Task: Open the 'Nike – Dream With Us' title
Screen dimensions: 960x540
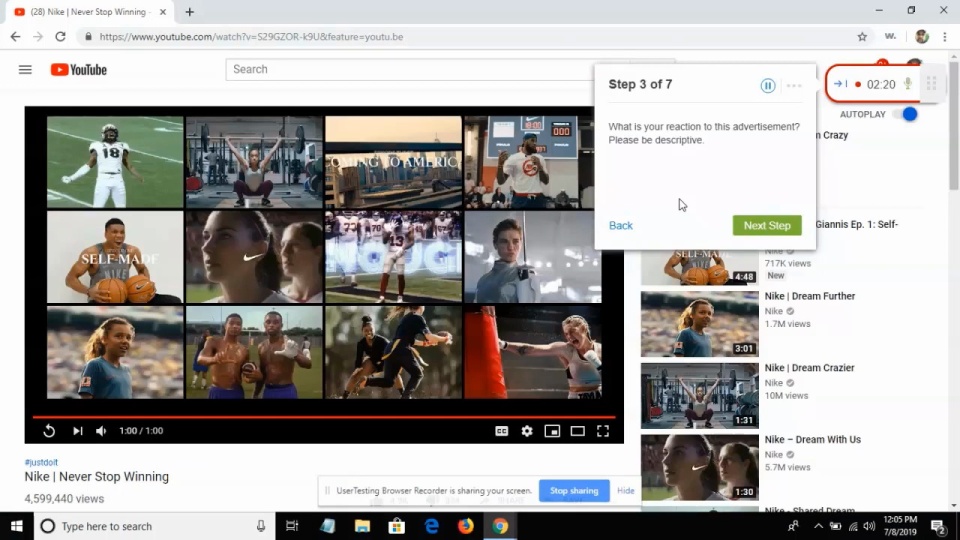Action: coord(812,440)
